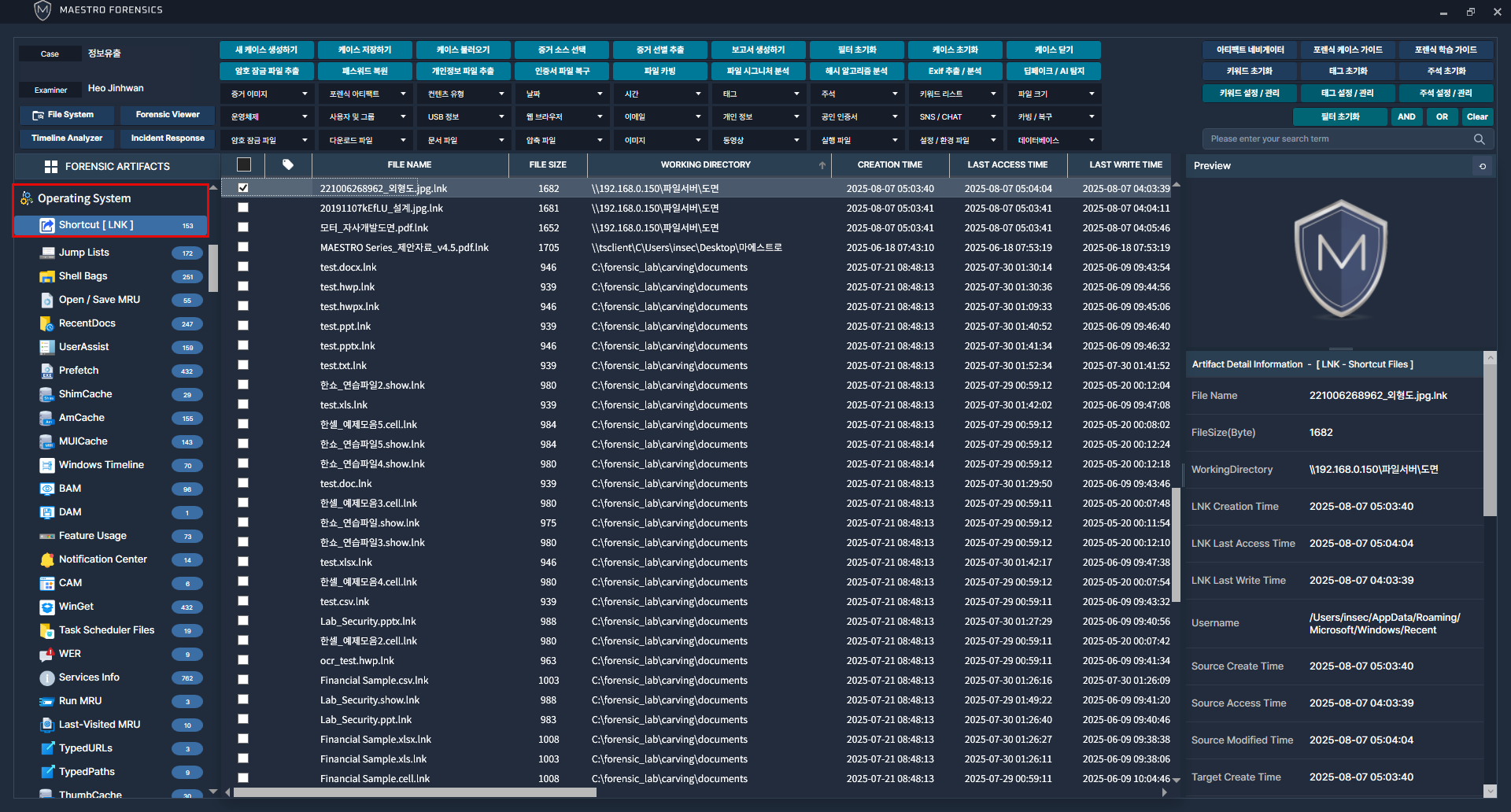This screenshot has width=1511, height=812.
Task: Uncheck the 221006268962 lnk file checkbox
Action: pyautogui.click(x=243, y=188)
